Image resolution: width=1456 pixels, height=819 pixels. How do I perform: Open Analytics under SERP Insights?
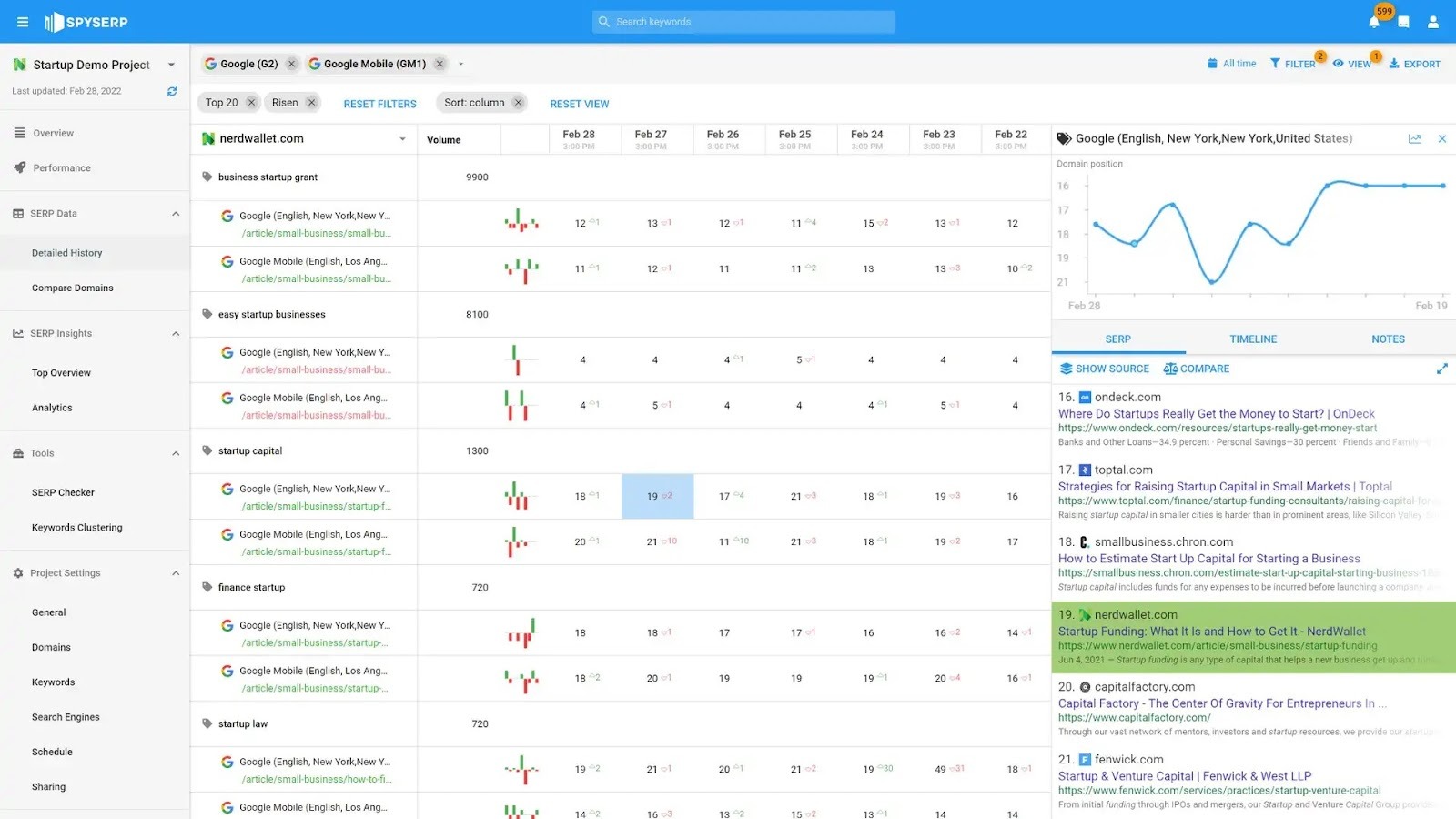pos(52,407)
